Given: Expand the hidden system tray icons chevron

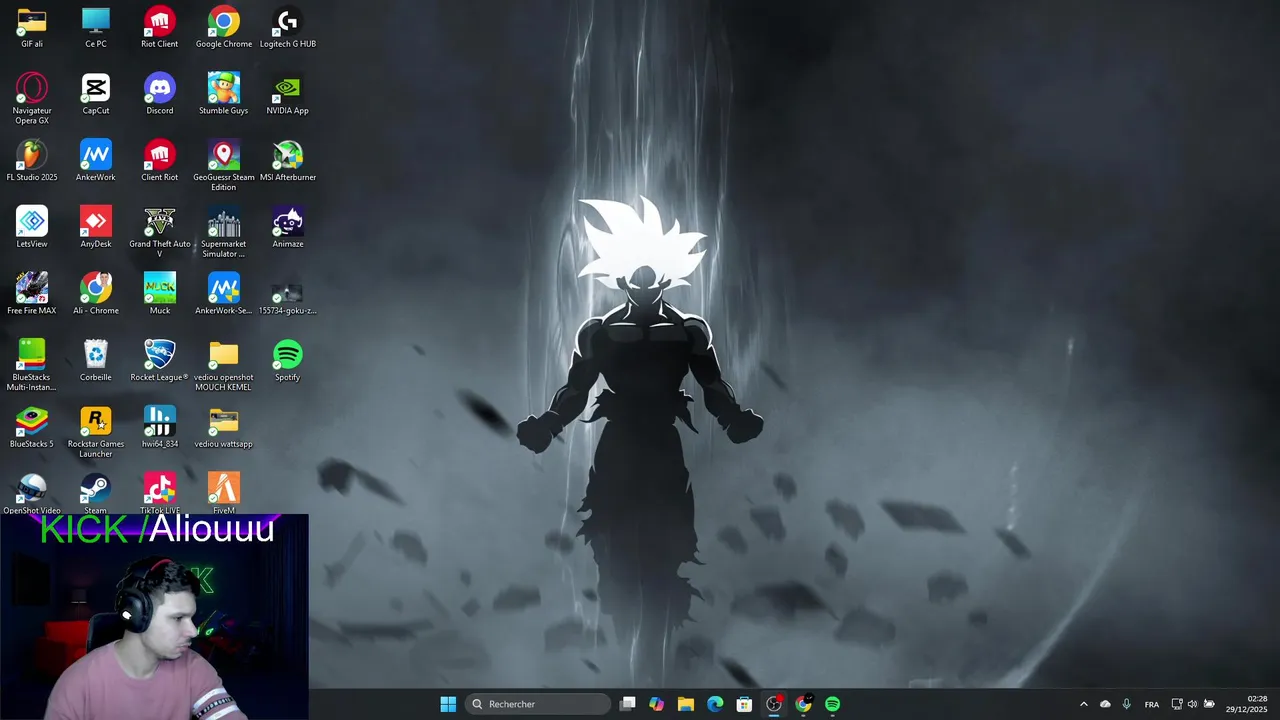Looking at the screenshot, I should pyautogui.click(x=1083, y=704).
